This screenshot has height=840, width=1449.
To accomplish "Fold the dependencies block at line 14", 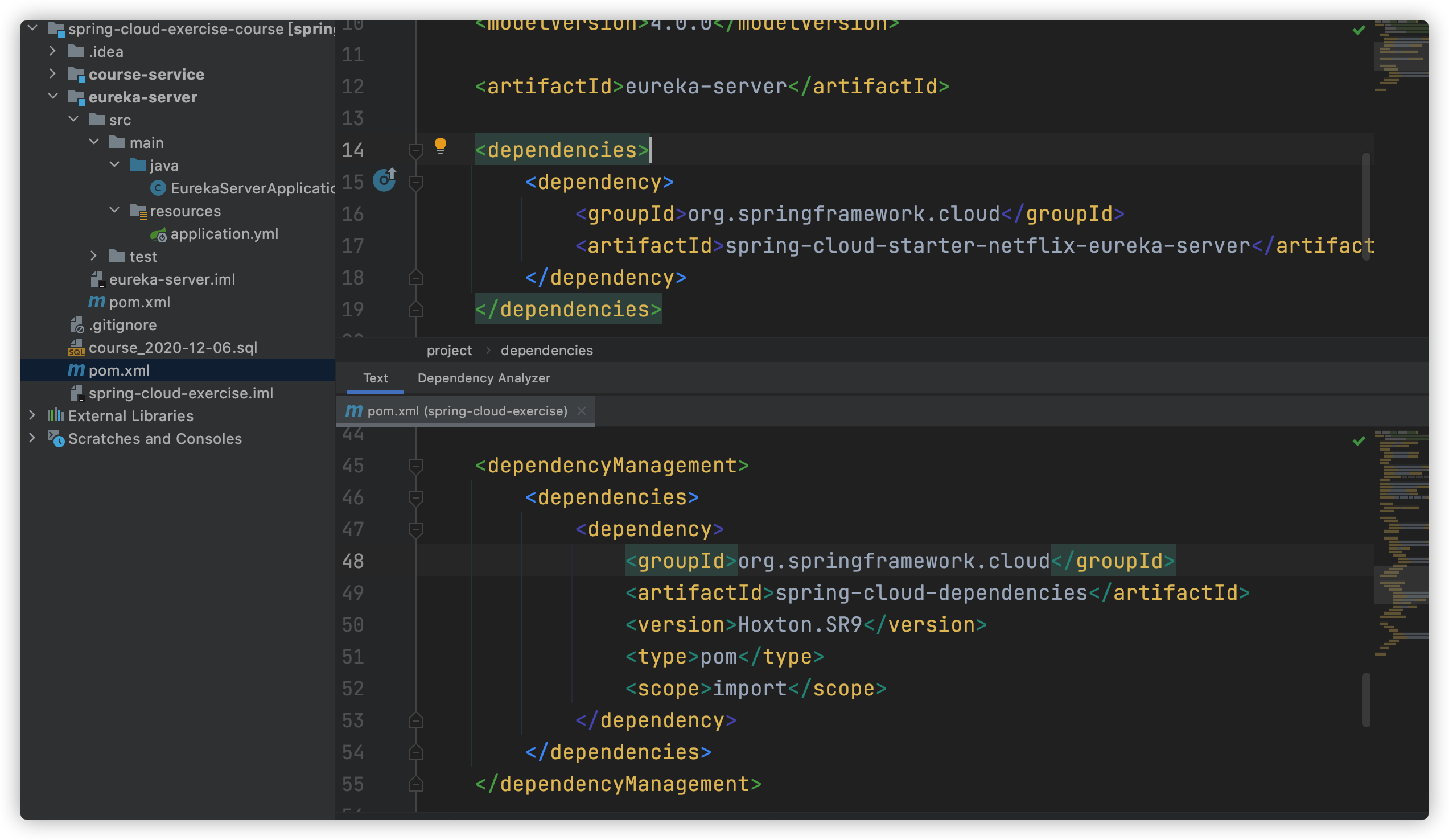I will (x=415, y=151).
